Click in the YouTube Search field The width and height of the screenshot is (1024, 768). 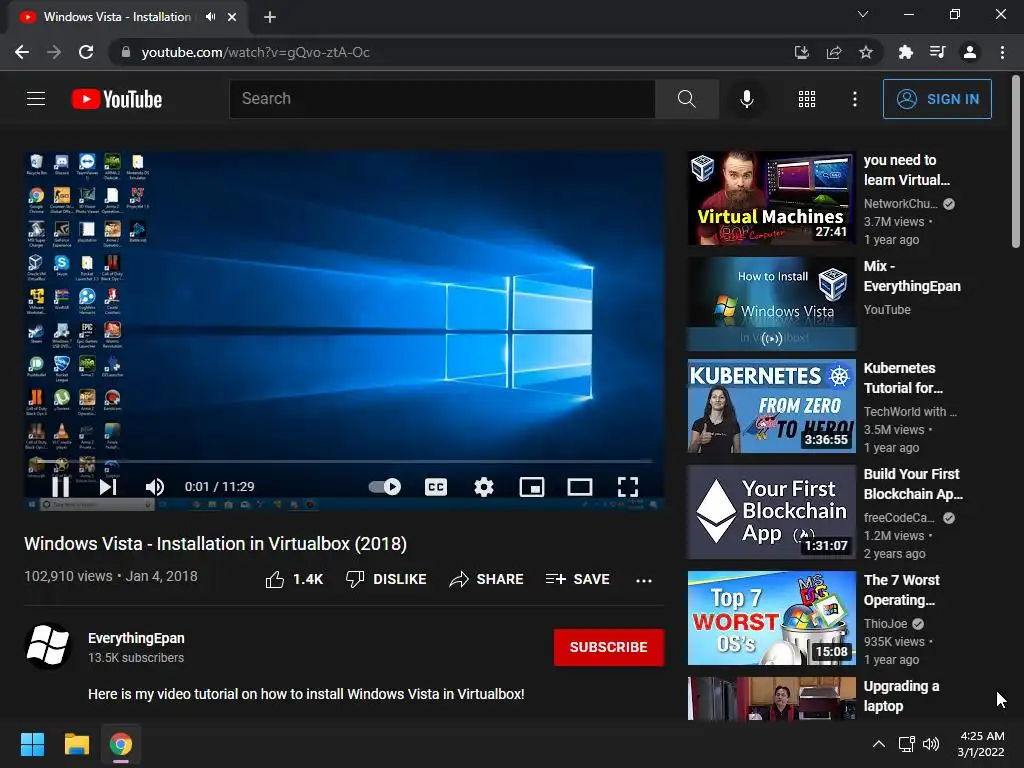coord(442,99)
